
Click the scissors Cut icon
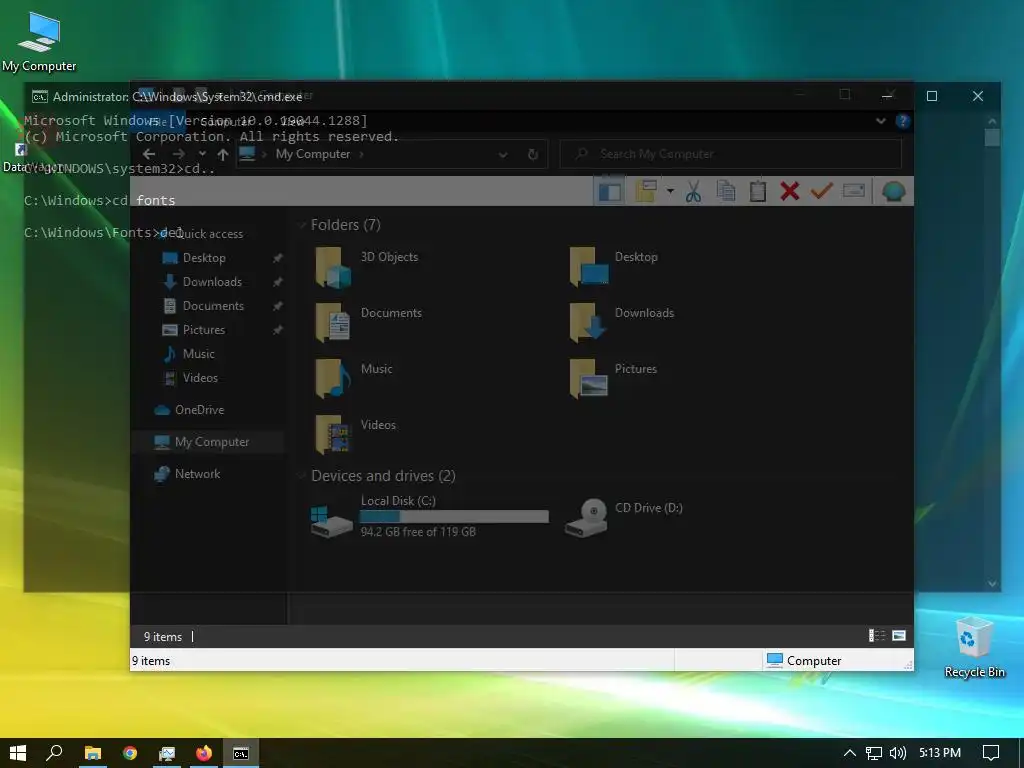694,191
